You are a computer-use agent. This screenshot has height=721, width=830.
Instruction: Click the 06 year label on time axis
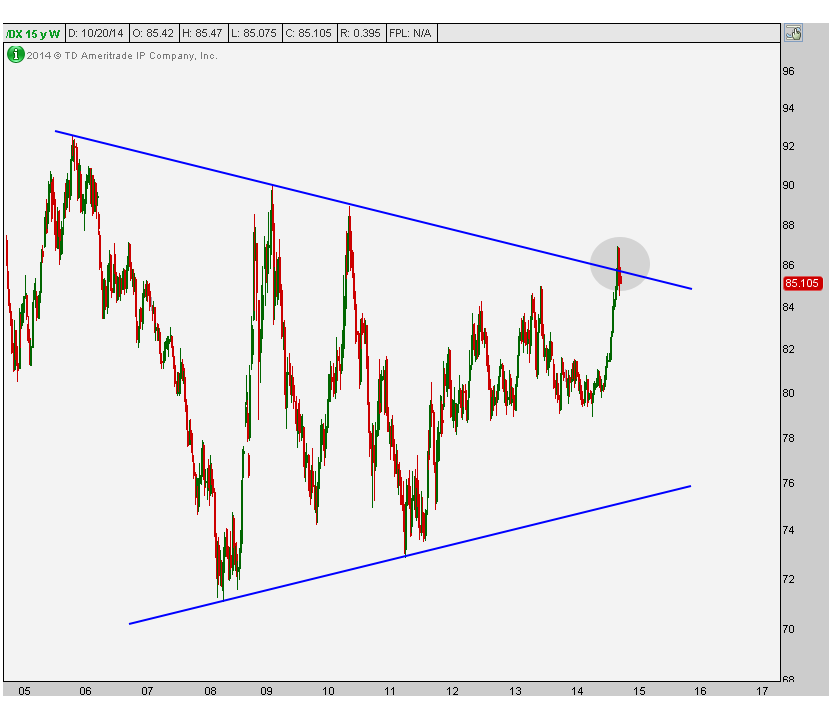pyautogui.click(x=85, y=691)
